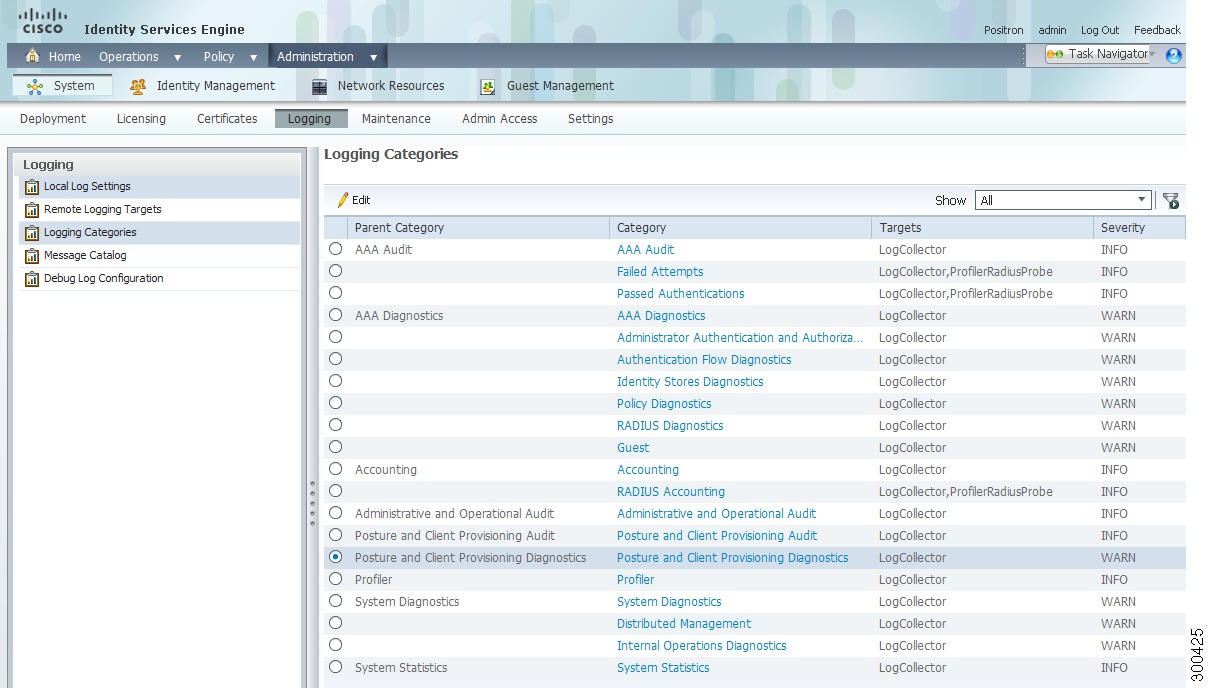Select the AAA Audit row radio button
The image size is (1210, 688).
click(335, 249)
